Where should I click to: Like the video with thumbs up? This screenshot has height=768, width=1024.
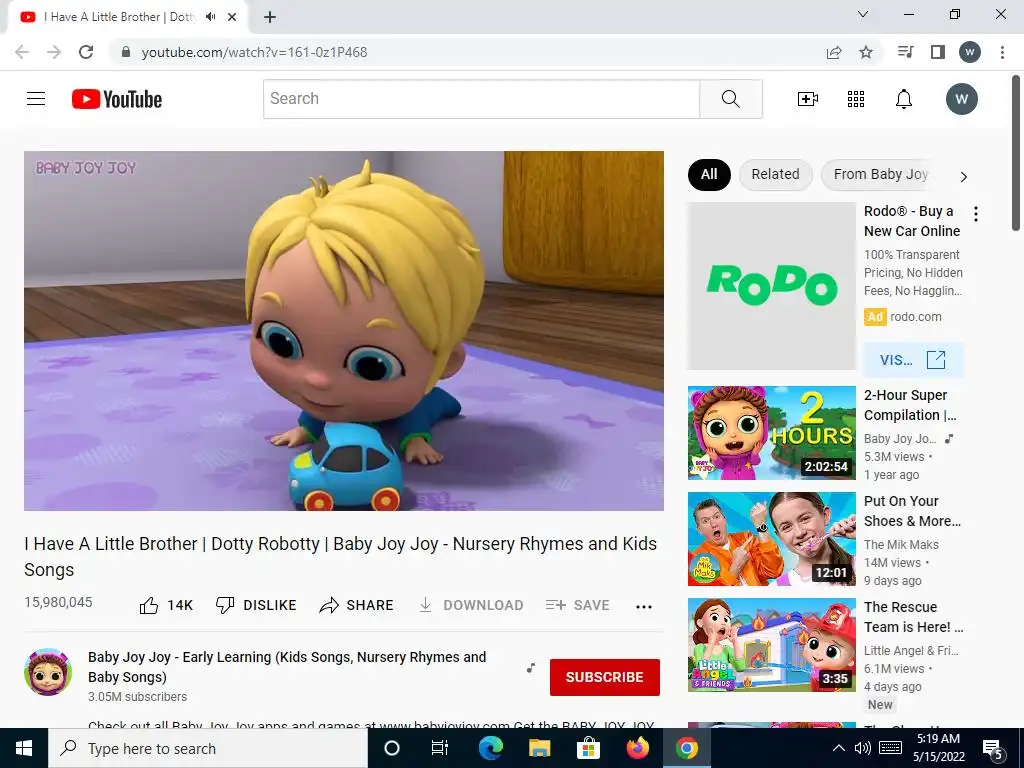pyautogui.click(x=166, y=605)
